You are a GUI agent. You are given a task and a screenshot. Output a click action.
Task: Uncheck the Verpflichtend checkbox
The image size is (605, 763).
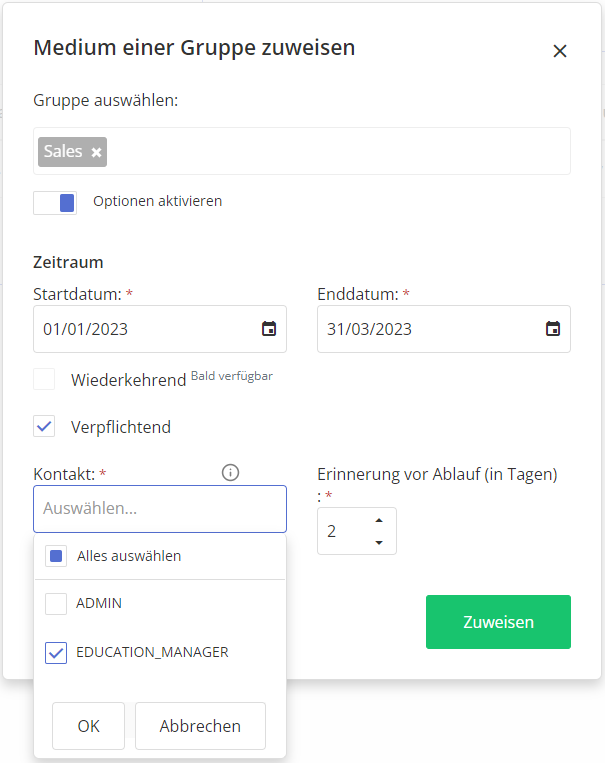coord(44,427)
